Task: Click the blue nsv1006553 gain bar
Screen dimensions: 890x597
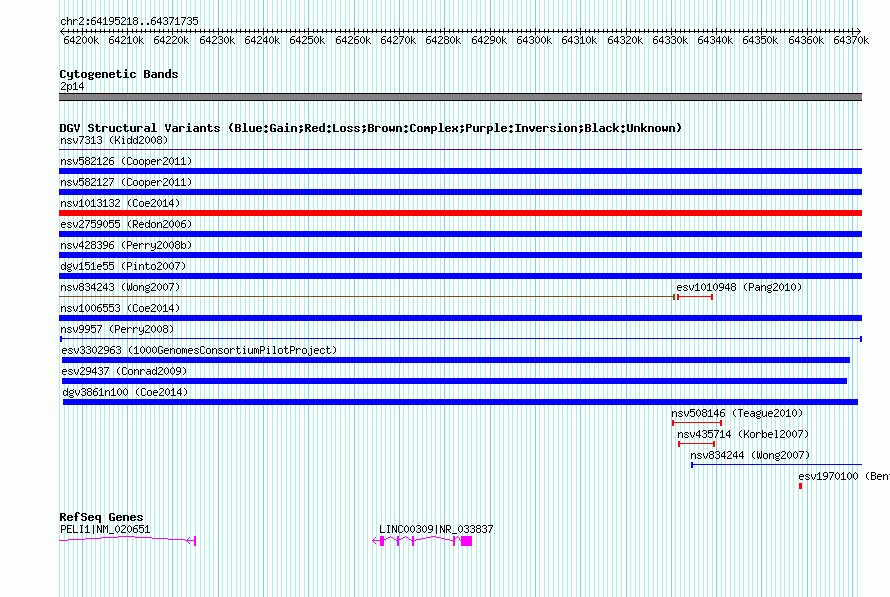Action: pyautogui.click(x=460, y=318)
